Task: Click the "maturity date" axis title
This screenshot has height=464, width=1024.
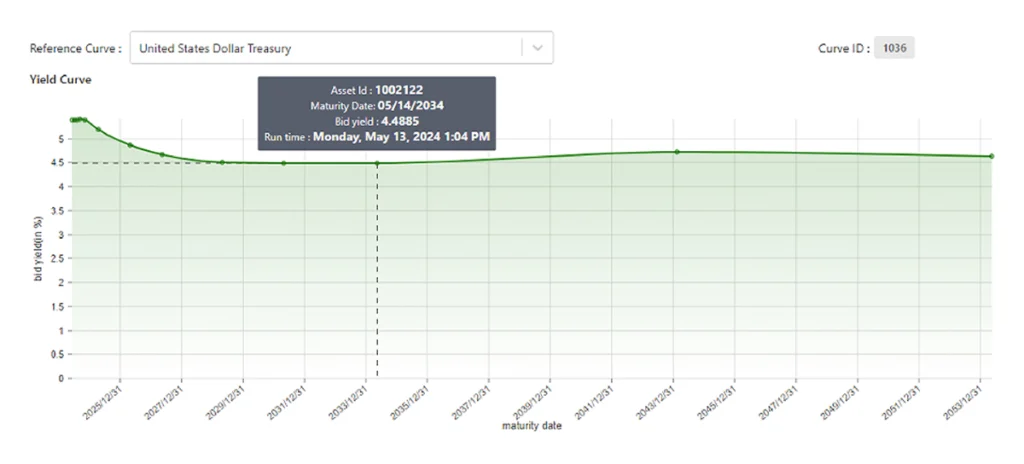Action: point(531,427)
